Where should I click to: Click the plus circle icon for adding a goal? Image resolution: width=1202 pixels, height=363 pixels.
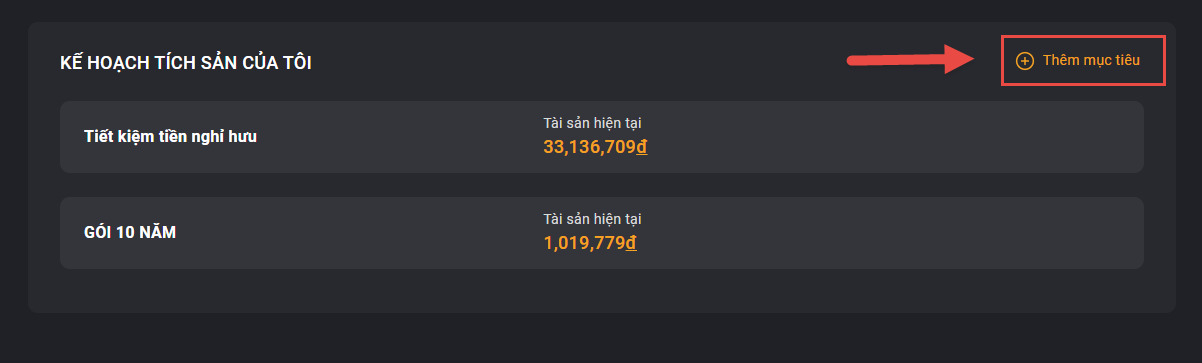(x=1024, y=61)
